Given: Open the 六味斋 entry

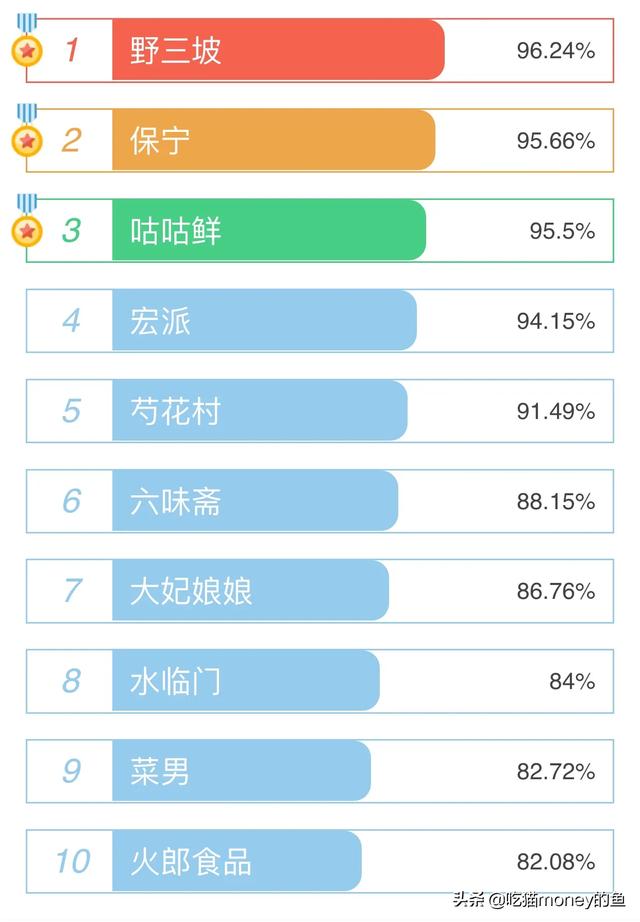Looking at the screenshot, I should (254, 501).
